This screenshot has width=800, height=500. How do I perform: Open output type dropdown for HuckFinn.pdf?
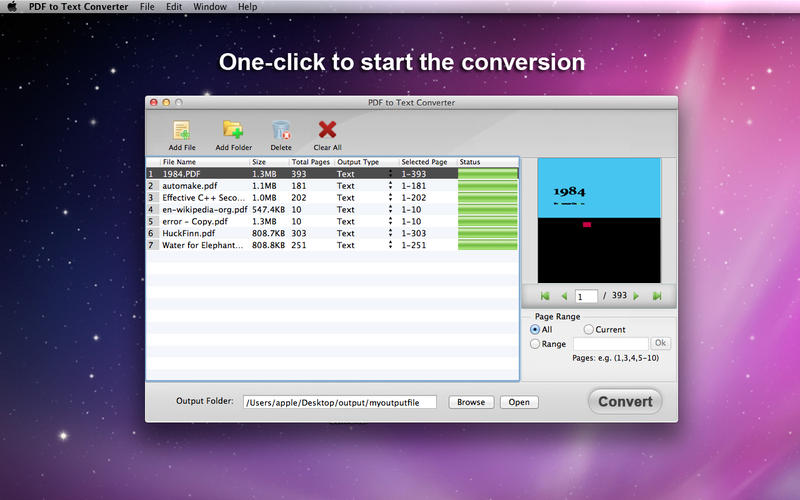coord(390,233)
